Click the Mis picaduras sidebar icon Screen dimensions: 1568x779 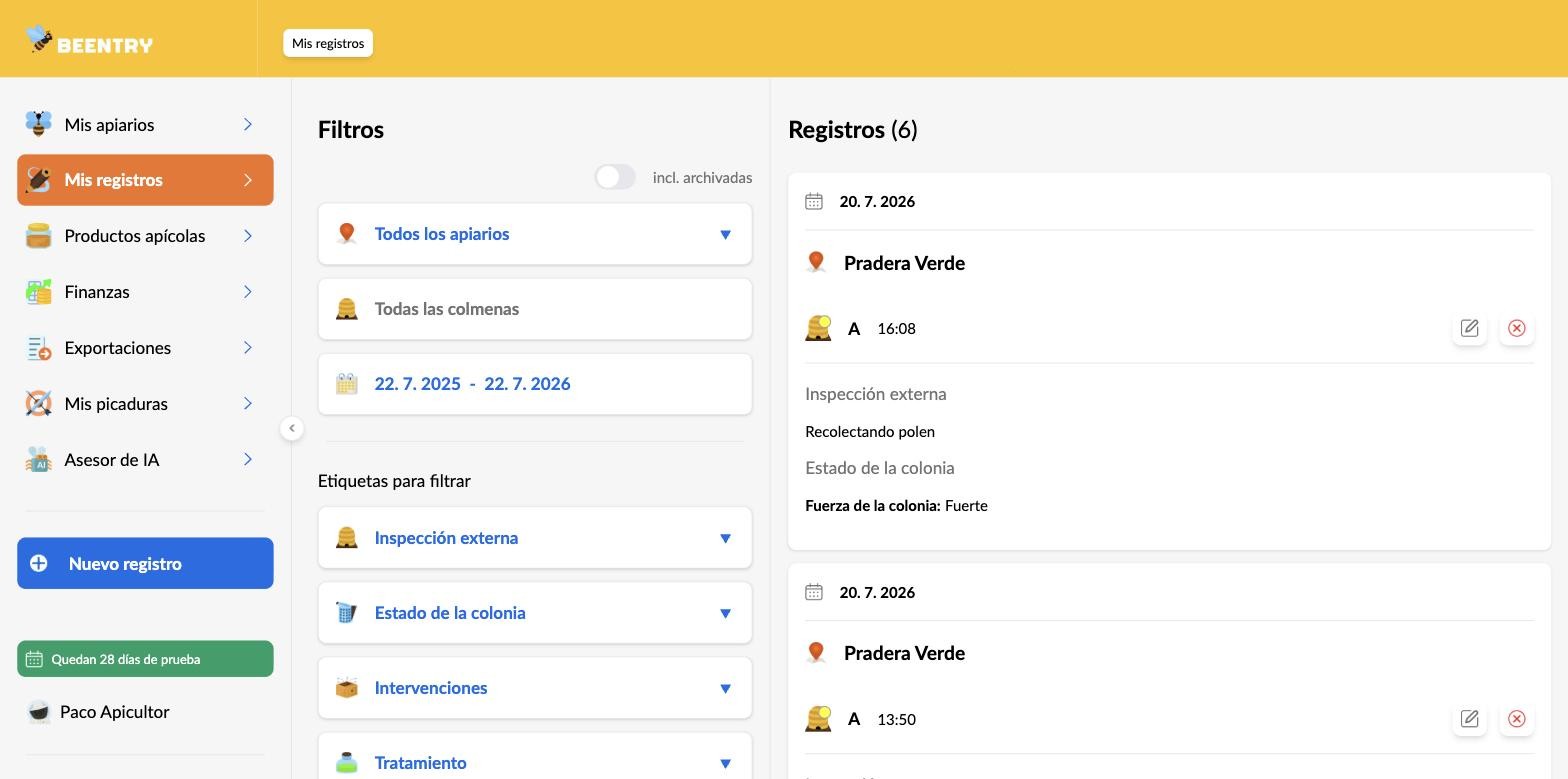click(38, 404)
